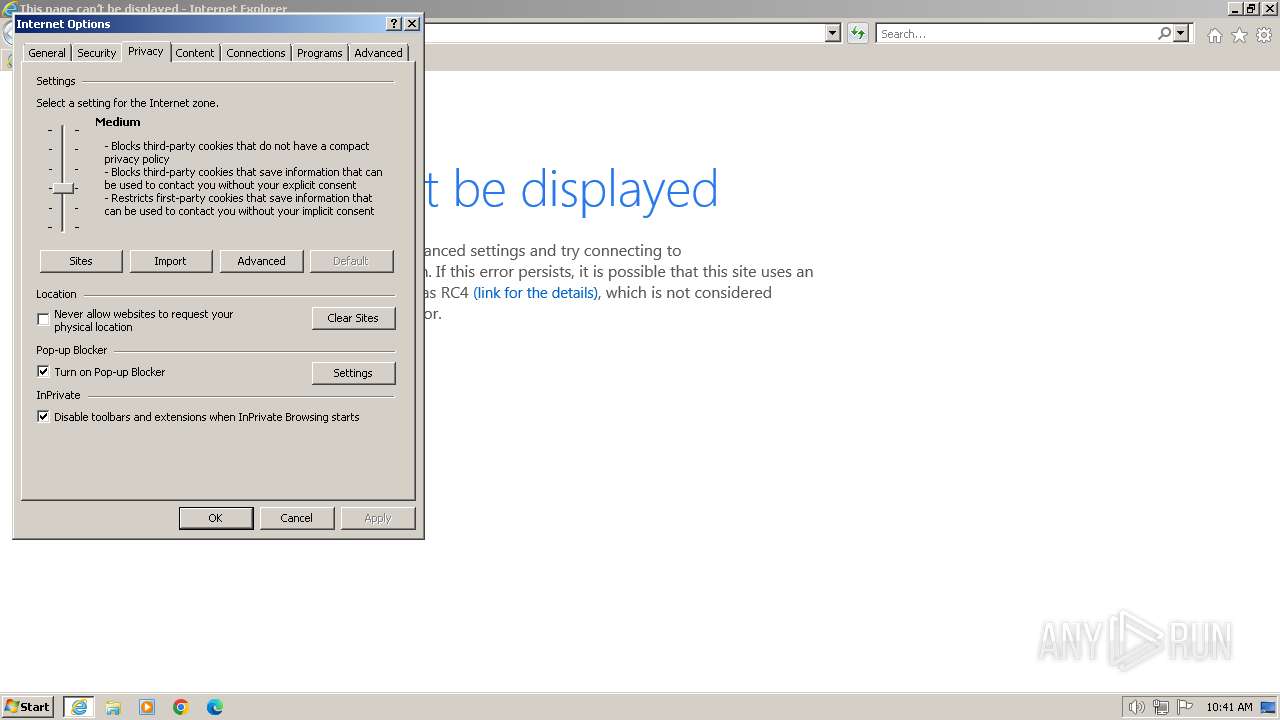The width and height of the screenshot is (1280, 720).
Task: Open the Advanced tab
Action: coord(379,53)
